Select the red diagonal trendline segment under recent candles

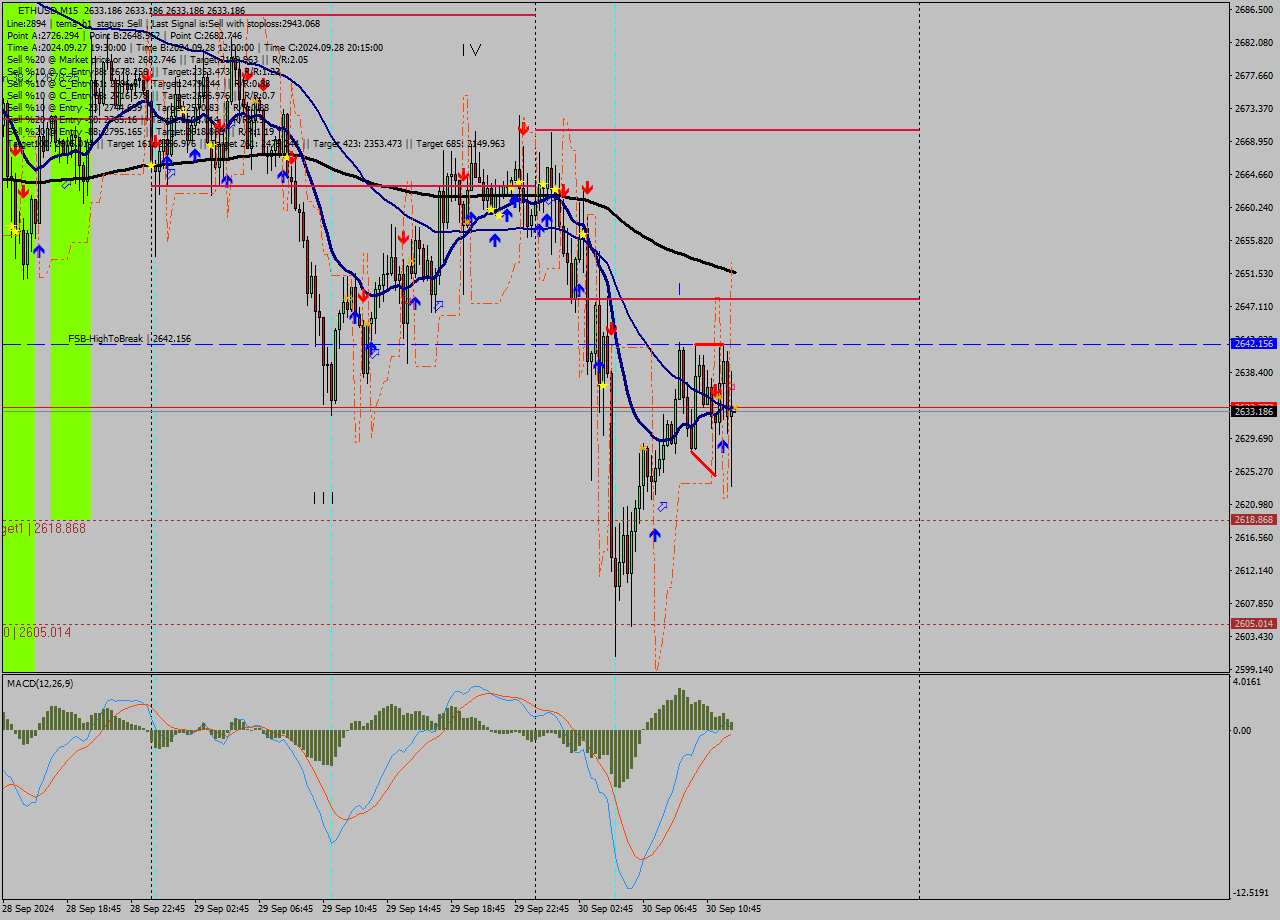click(703, 463)
